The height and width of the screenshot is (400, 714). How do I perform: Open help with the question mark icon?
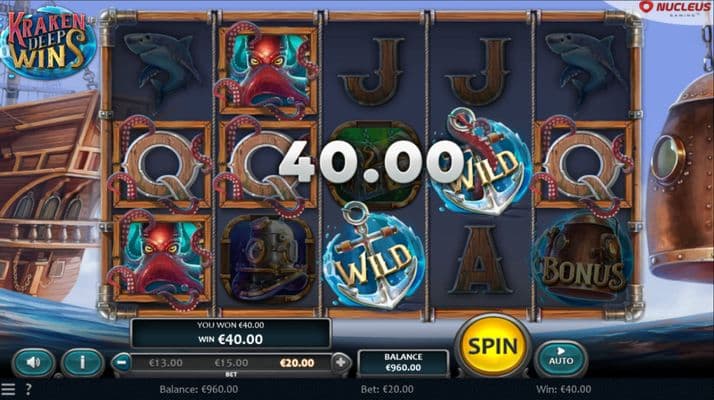(28, 390)
